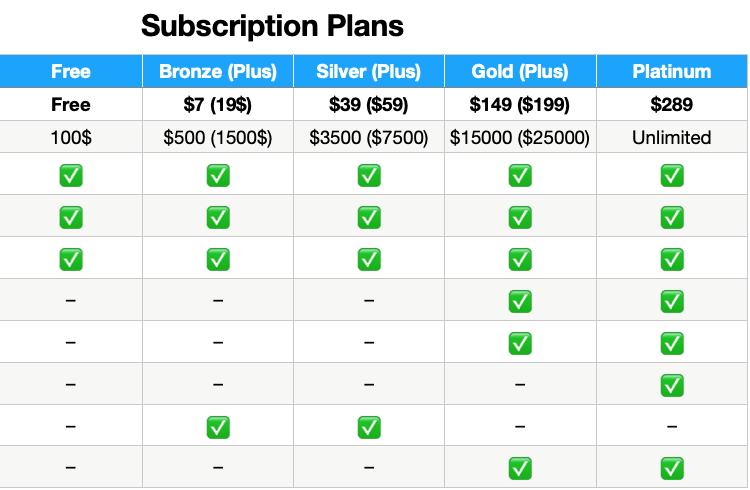Screen dimensions: 750x490
Task: Click the Free column's topmost green checkmark
Action: (x=71, y=176)
